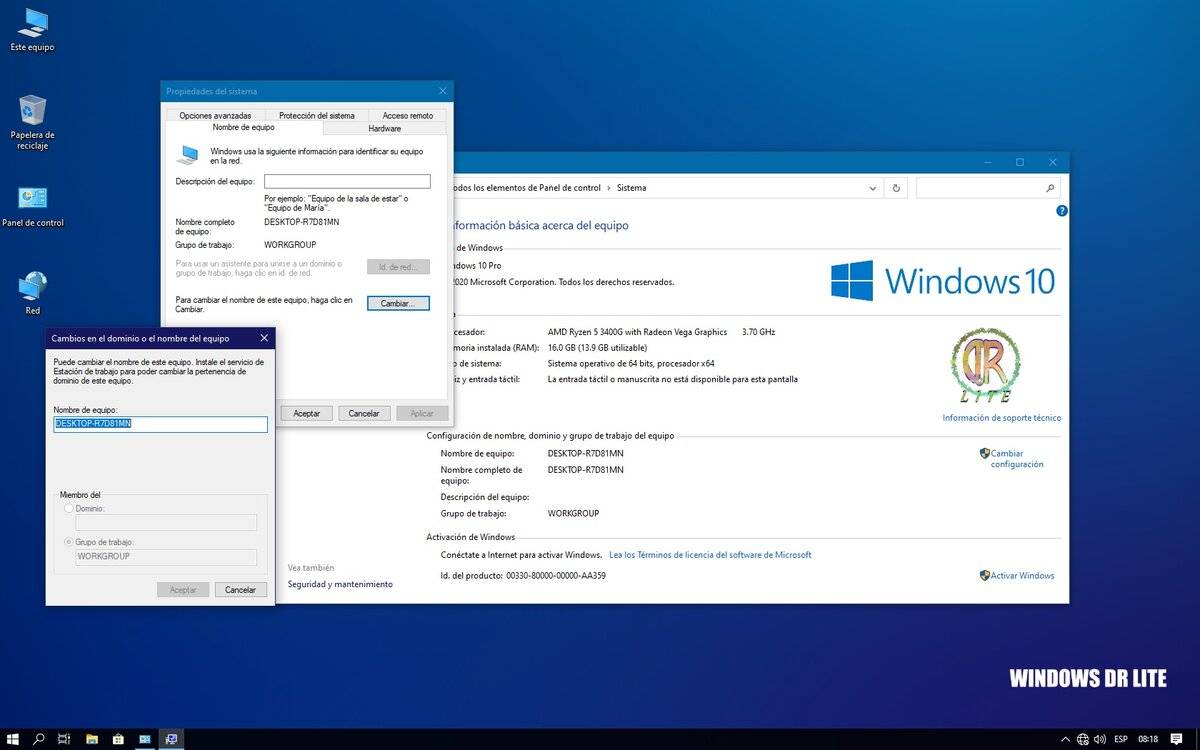Click Cancelar in the name change dialog
The height and width of the screenshot is (750, 1200).
(x=241, y=590)
